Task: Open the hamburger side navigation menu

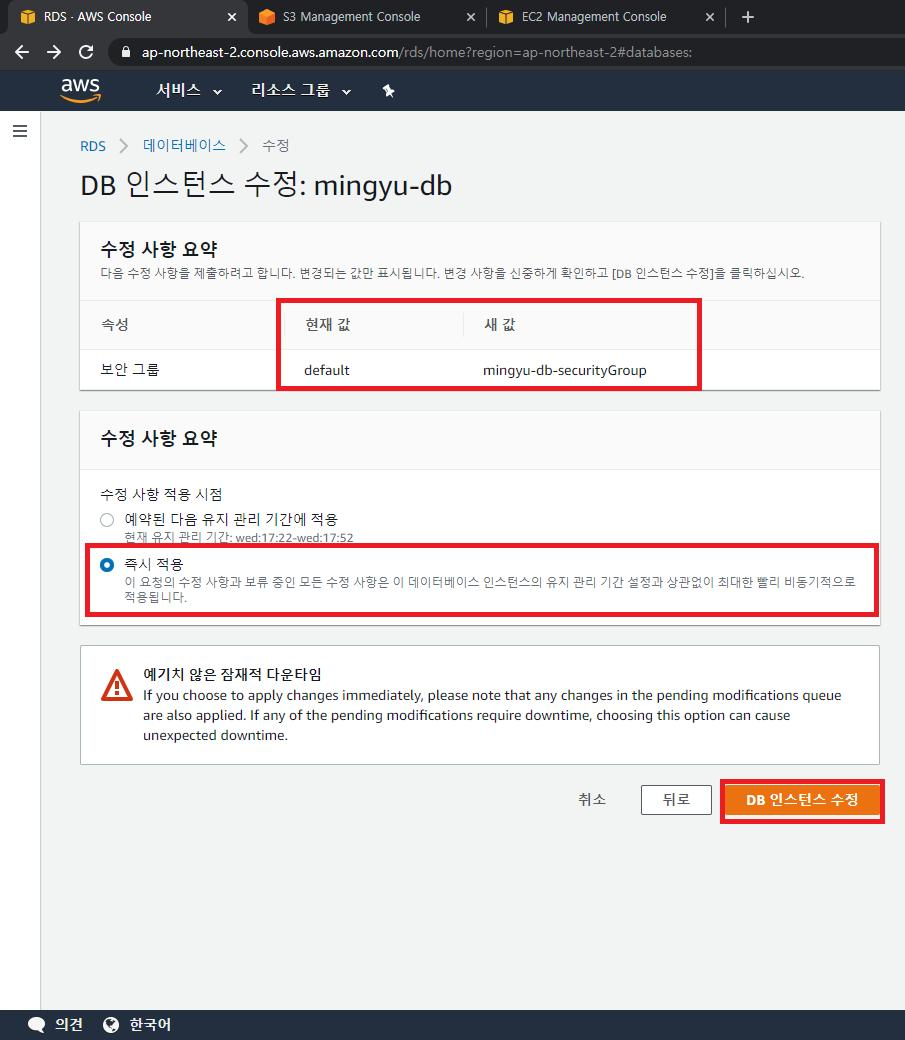Action: 20,131
